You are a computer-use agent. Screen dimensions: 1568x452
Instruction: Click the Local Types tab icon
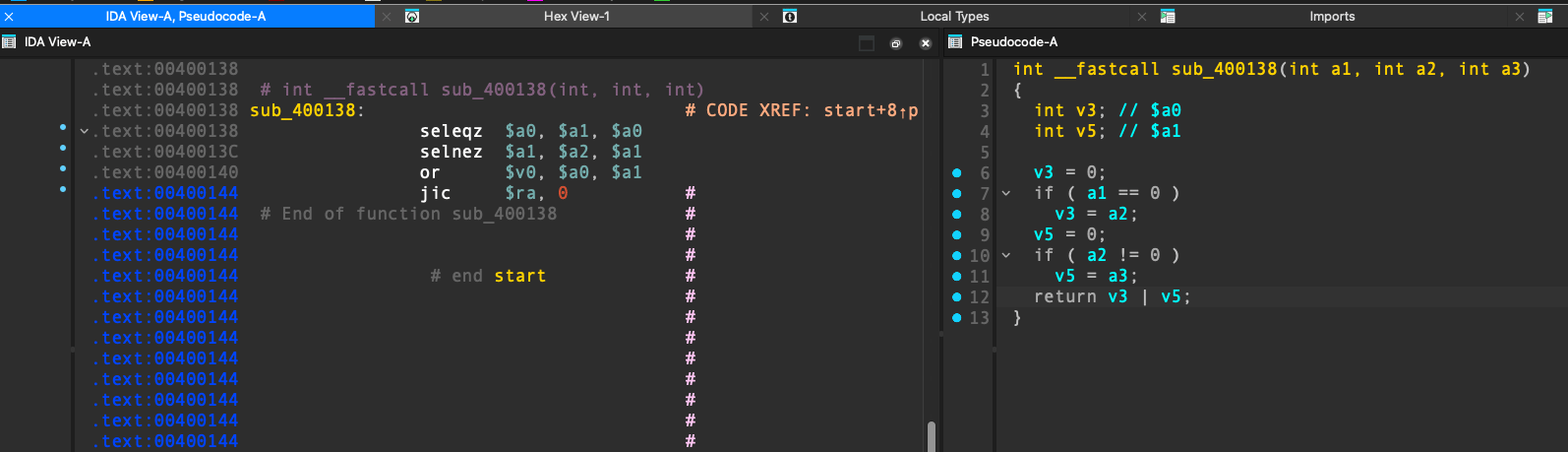(790, 17)
